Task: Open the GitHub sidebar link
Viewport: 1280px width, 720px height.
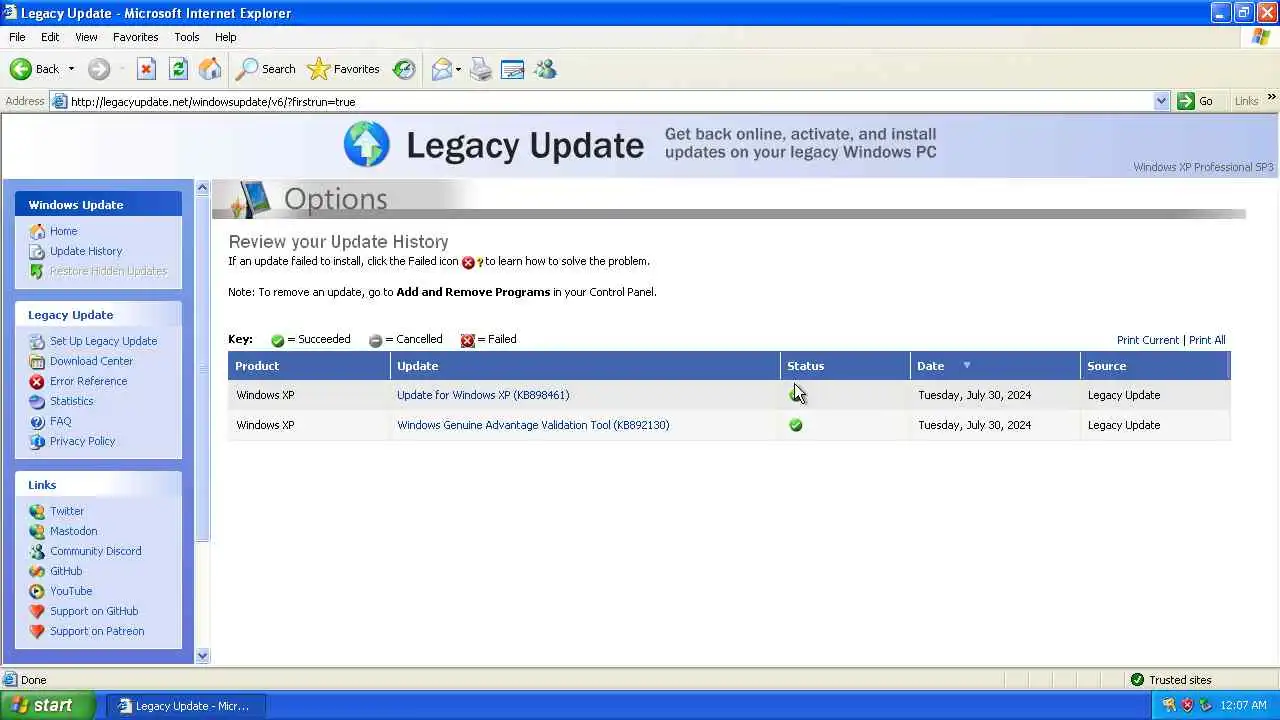Action: [x=66, y=571]
